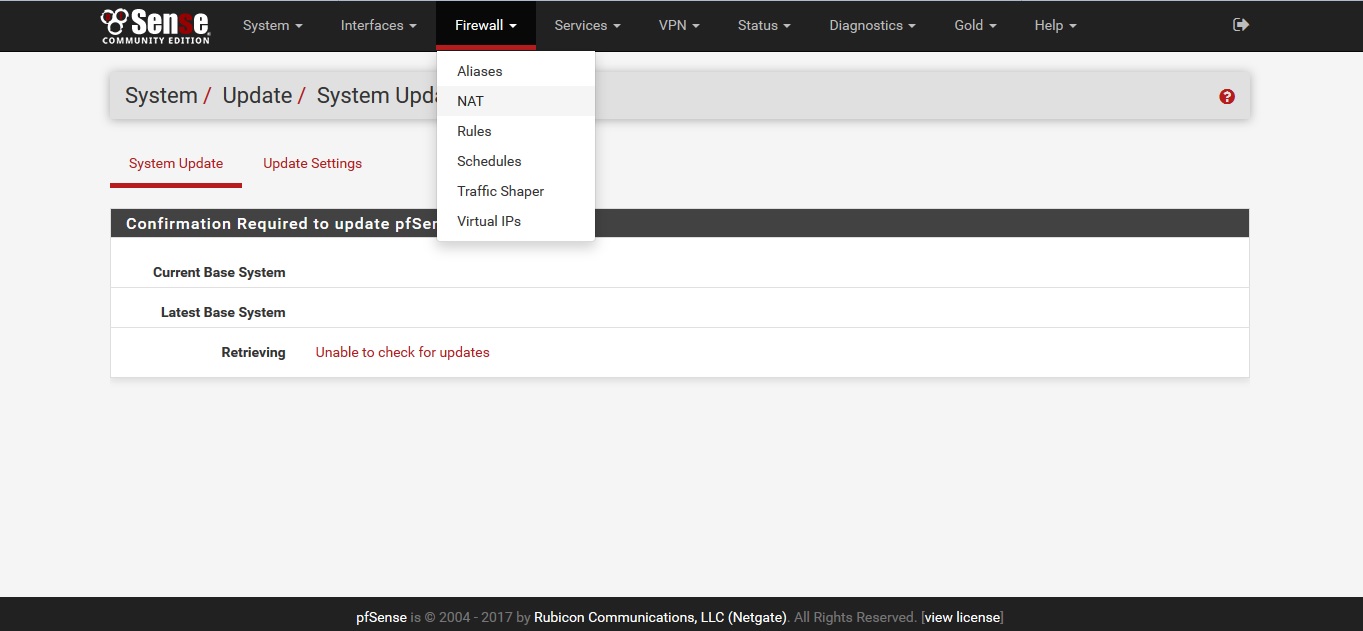Open Rubicon Communications, LLC (Netgate) footer link
The width and height of the screenshot is (1363, 631).
pyautogui.click(x=660, y=617)
